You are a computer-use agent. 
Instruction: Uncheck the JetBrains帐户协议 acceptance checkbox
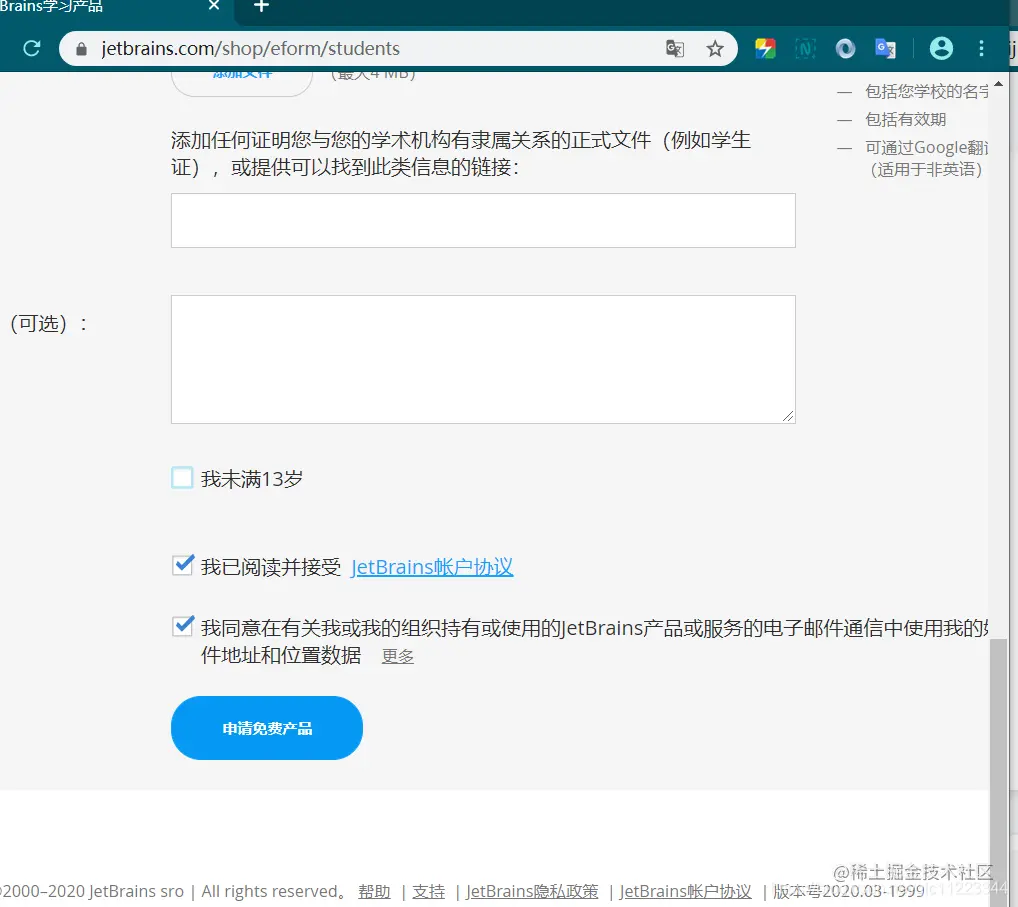tap(182, 565)
